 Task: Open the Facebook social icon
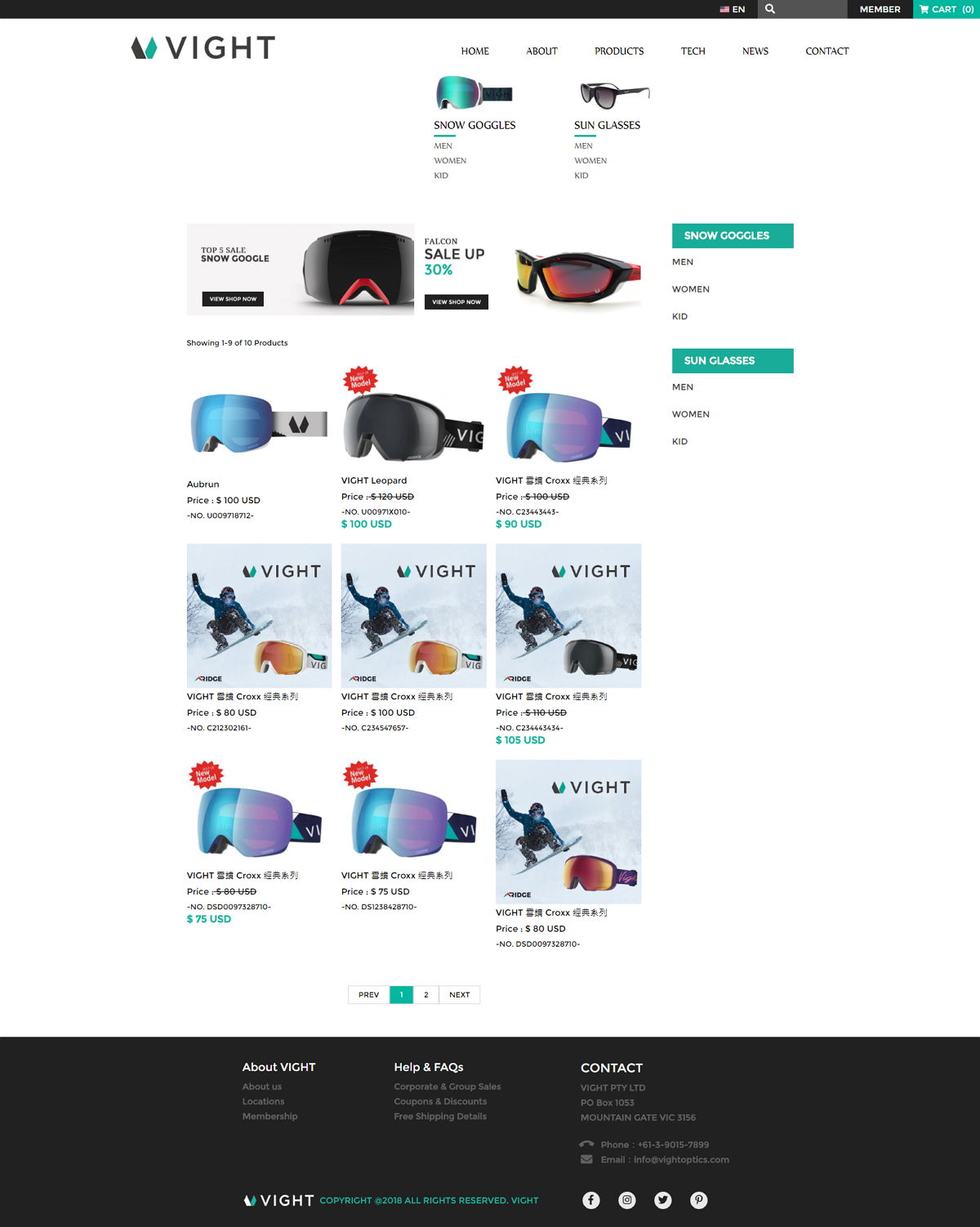(591, 1200)
